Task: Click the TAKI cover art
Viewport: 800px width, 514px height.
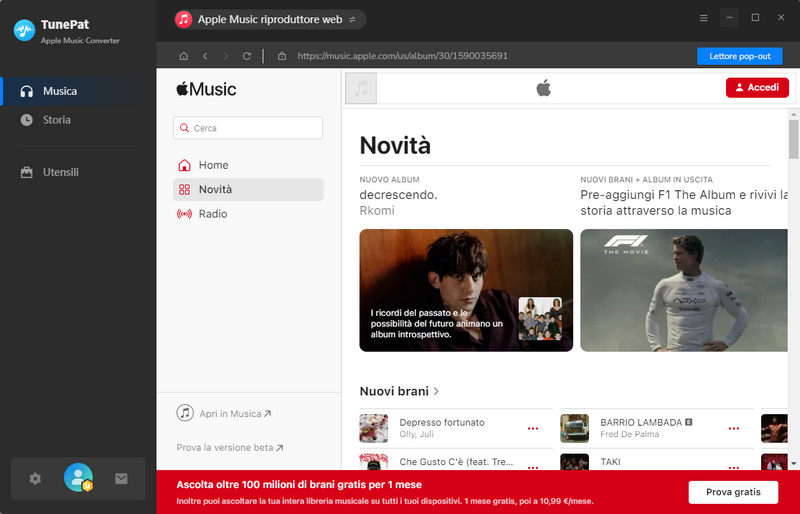Action: coord(574,462)
